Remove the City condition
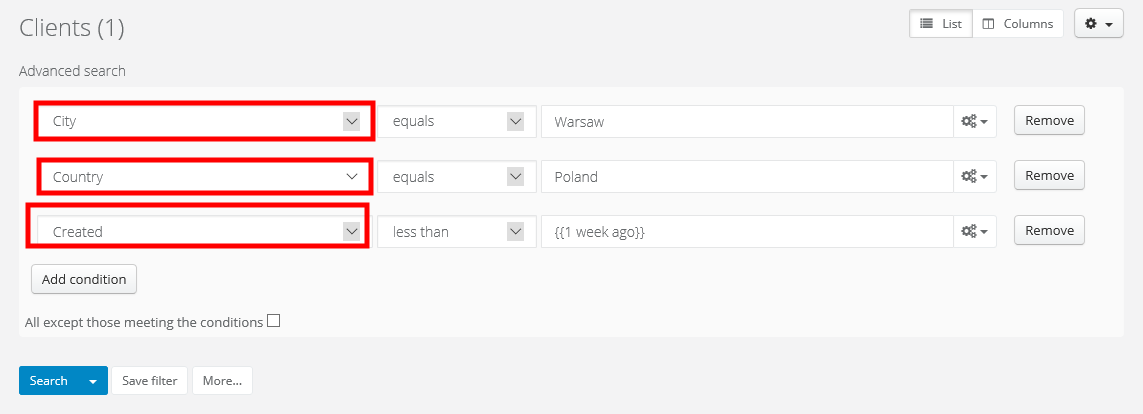Image resolution: width=1143 pixels, height=414 pixels. [1049, 121]
